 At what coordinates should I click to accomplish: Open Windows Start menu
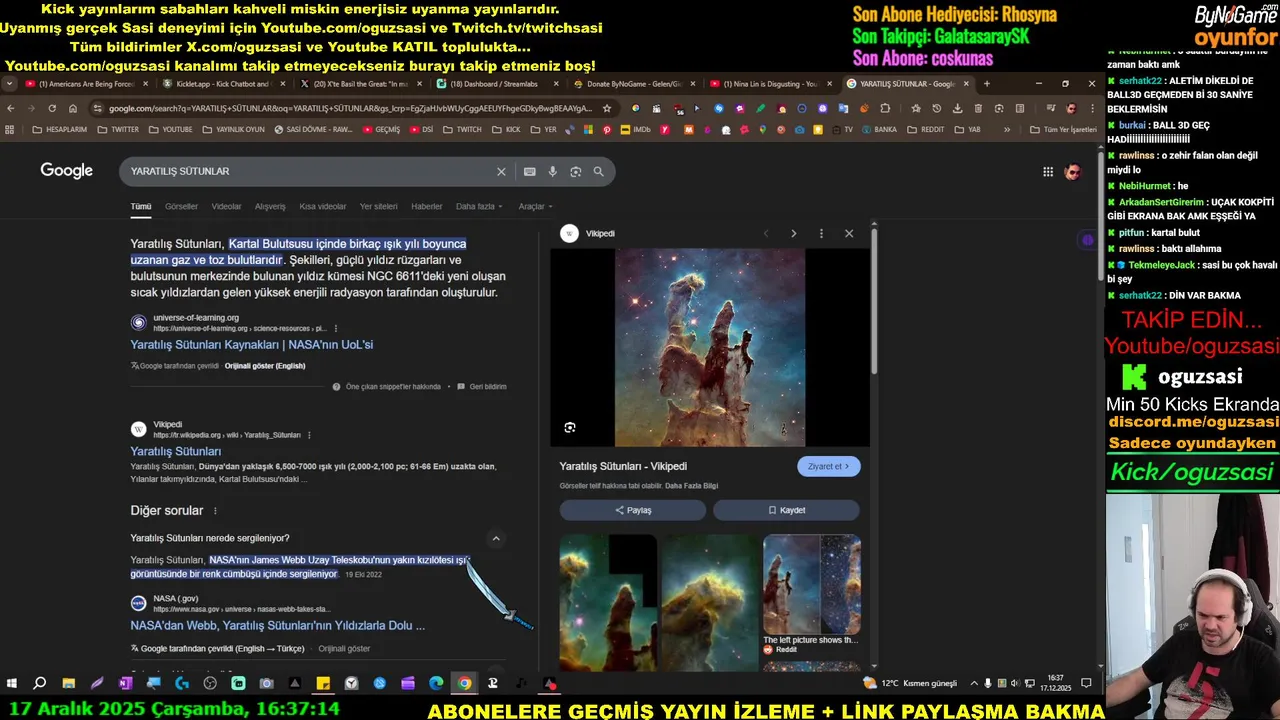point(12,684)
